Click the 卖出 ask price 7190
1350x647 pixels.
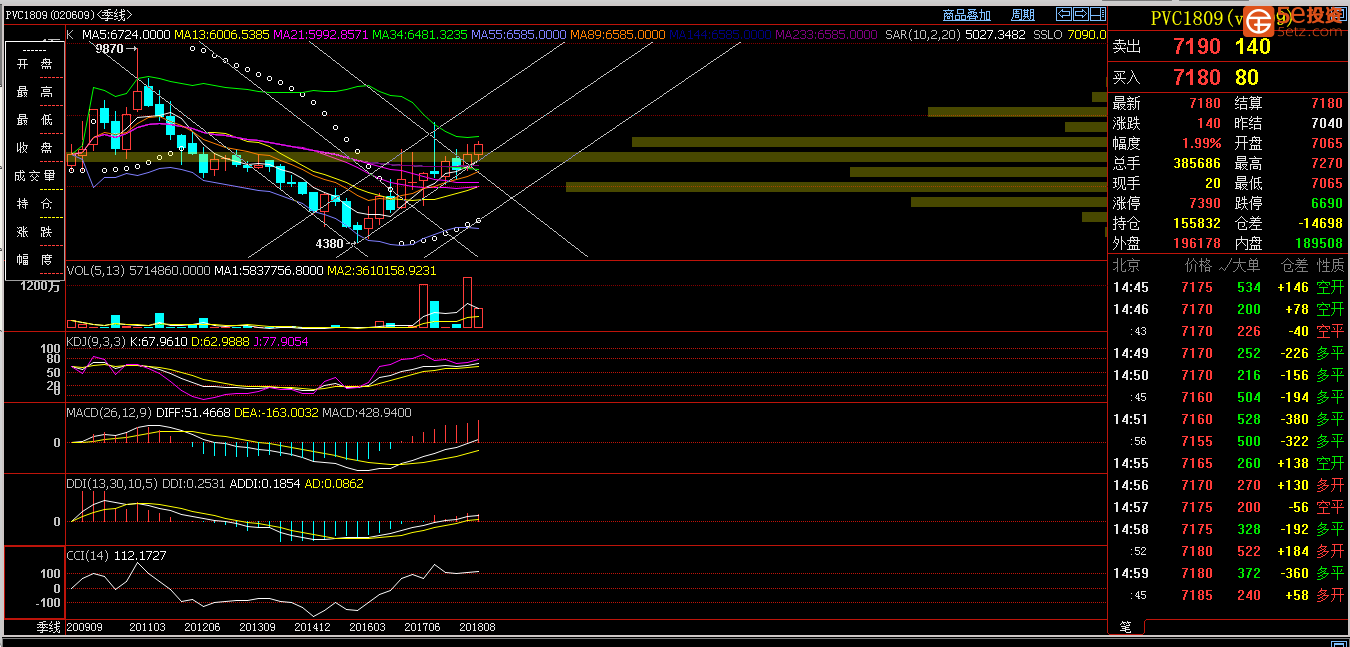(1196, 46)
